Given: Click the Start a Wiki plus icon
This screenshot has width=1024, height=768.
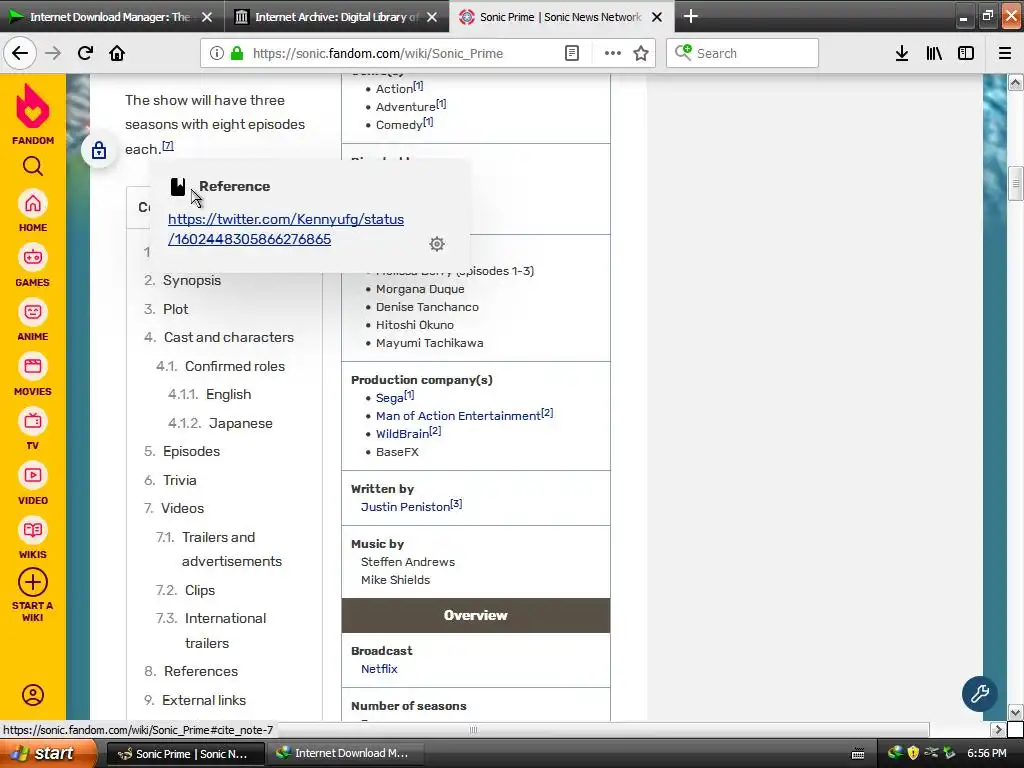Looking at the screenshot, I should coord(33,582).
